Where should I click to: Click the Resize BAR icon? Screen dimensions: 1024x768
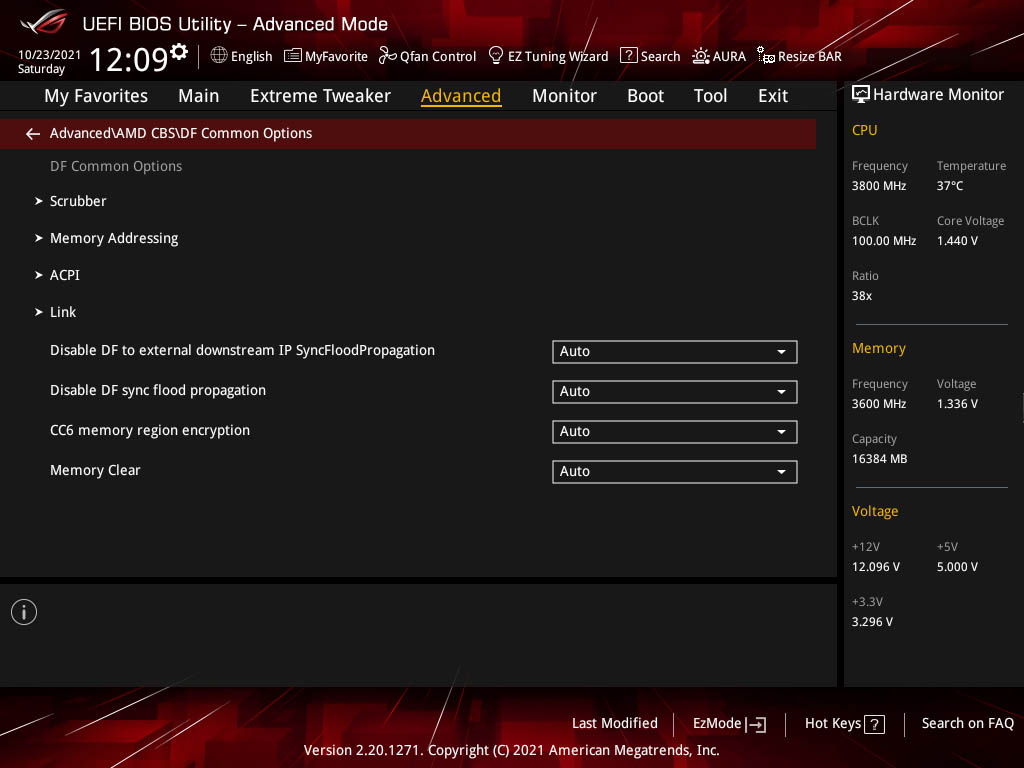765,56
